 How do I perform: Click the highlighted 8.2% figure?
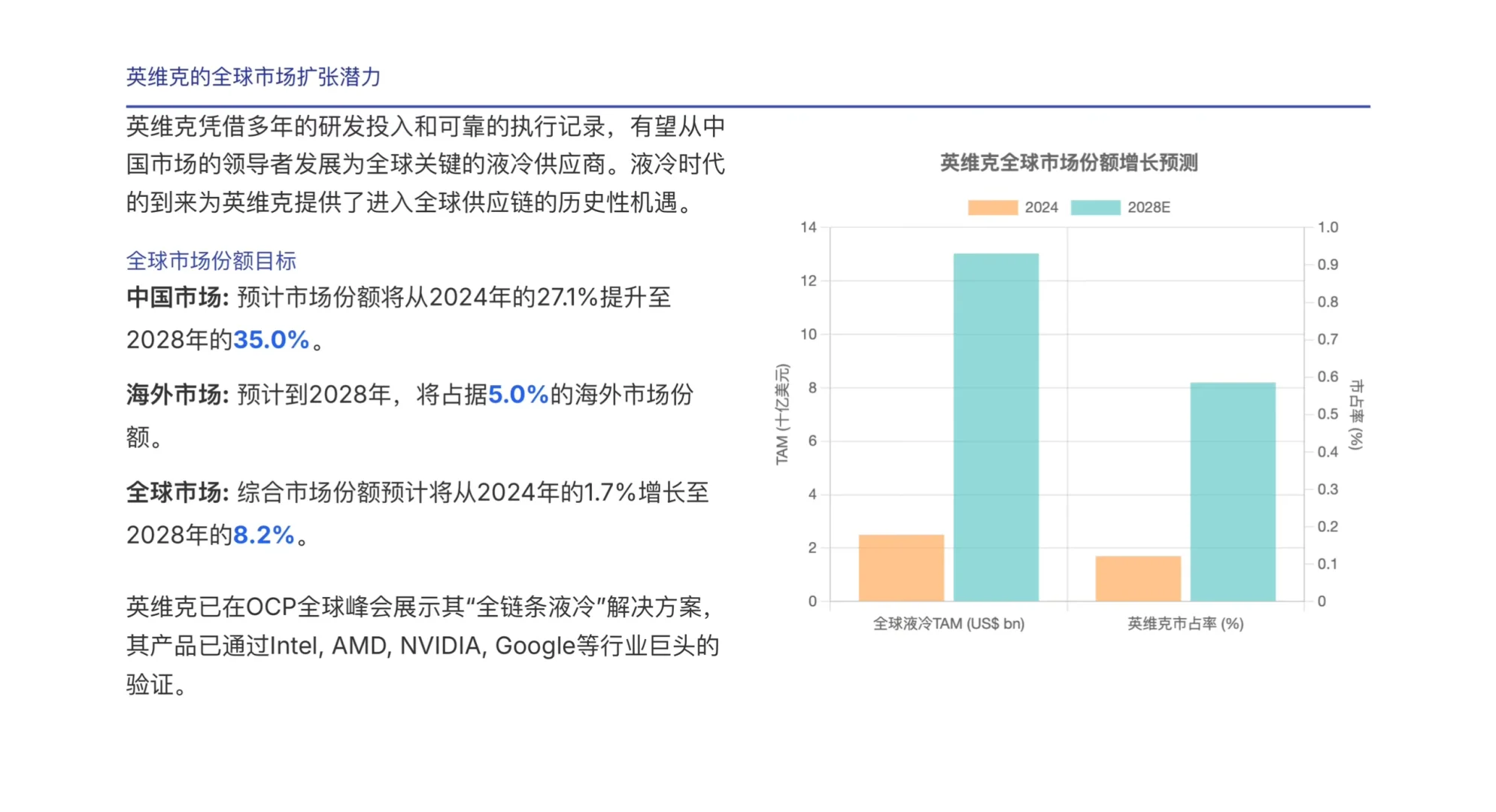point(263,535)
